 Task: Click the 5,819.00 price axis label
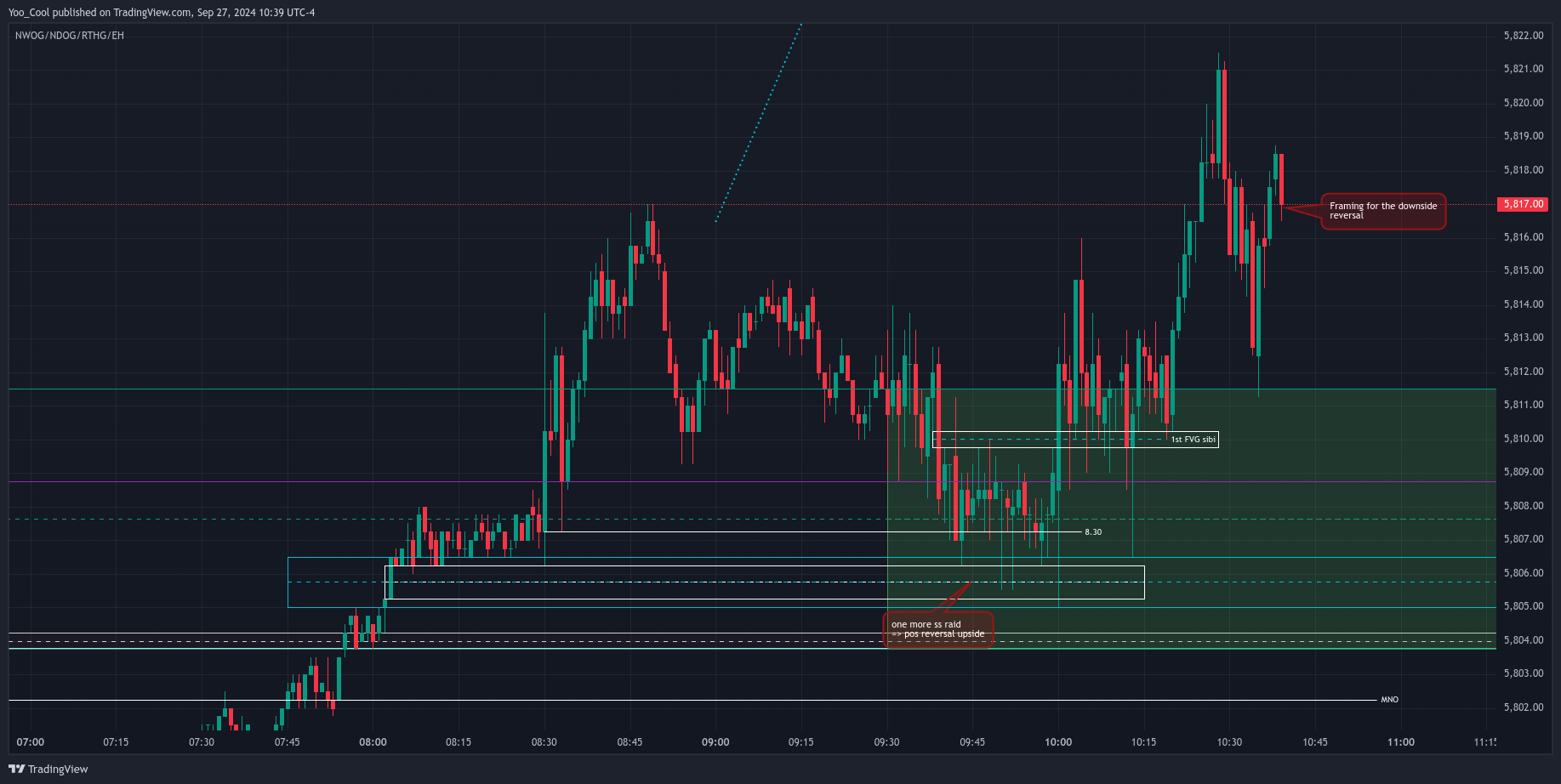pos(1524,136)
